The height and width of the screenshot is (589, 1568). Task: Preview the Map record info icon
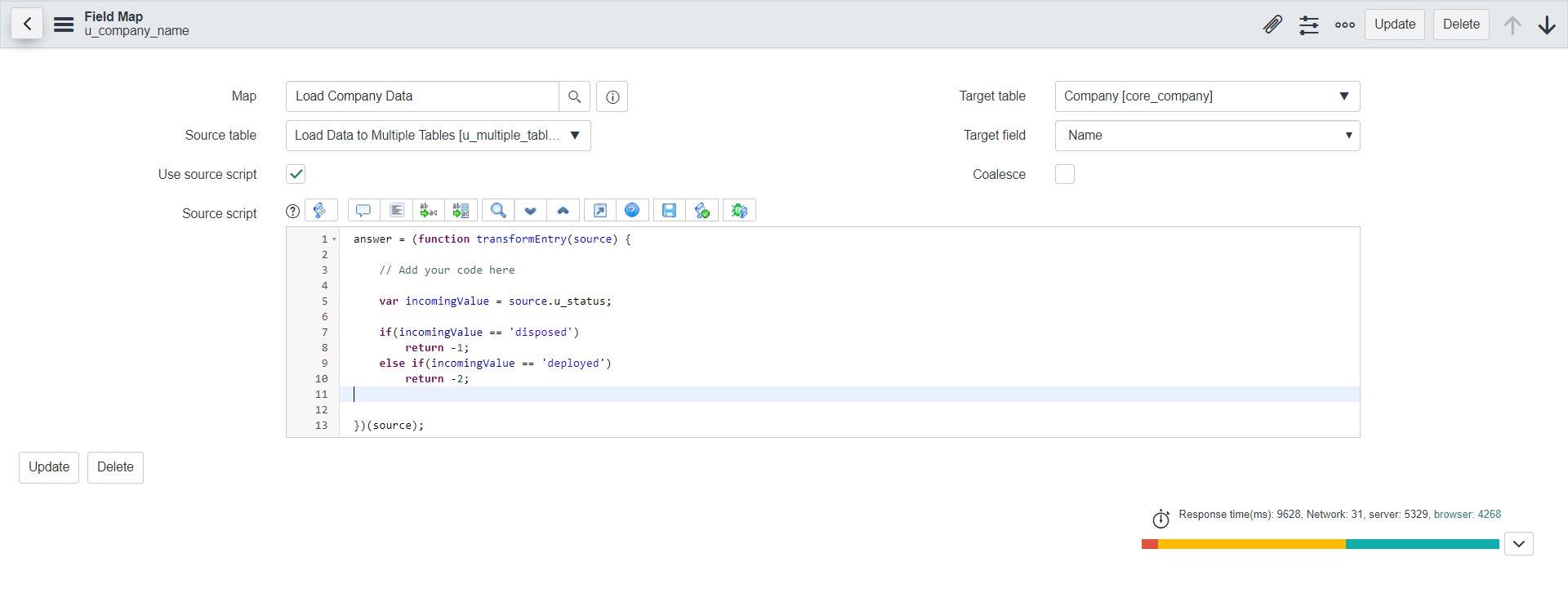click(x=612, y=96)
